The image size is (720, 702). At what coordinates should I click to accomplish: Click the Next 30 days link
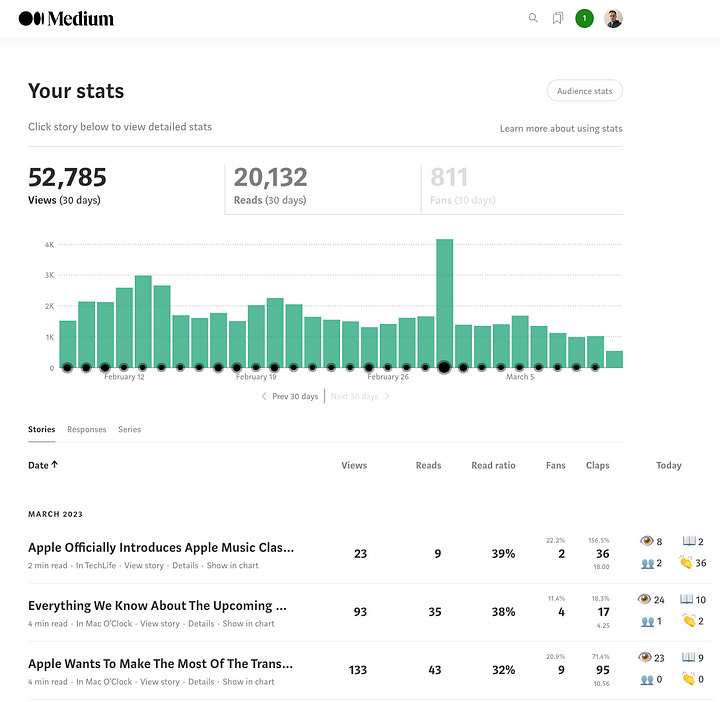tap(354, 396)
